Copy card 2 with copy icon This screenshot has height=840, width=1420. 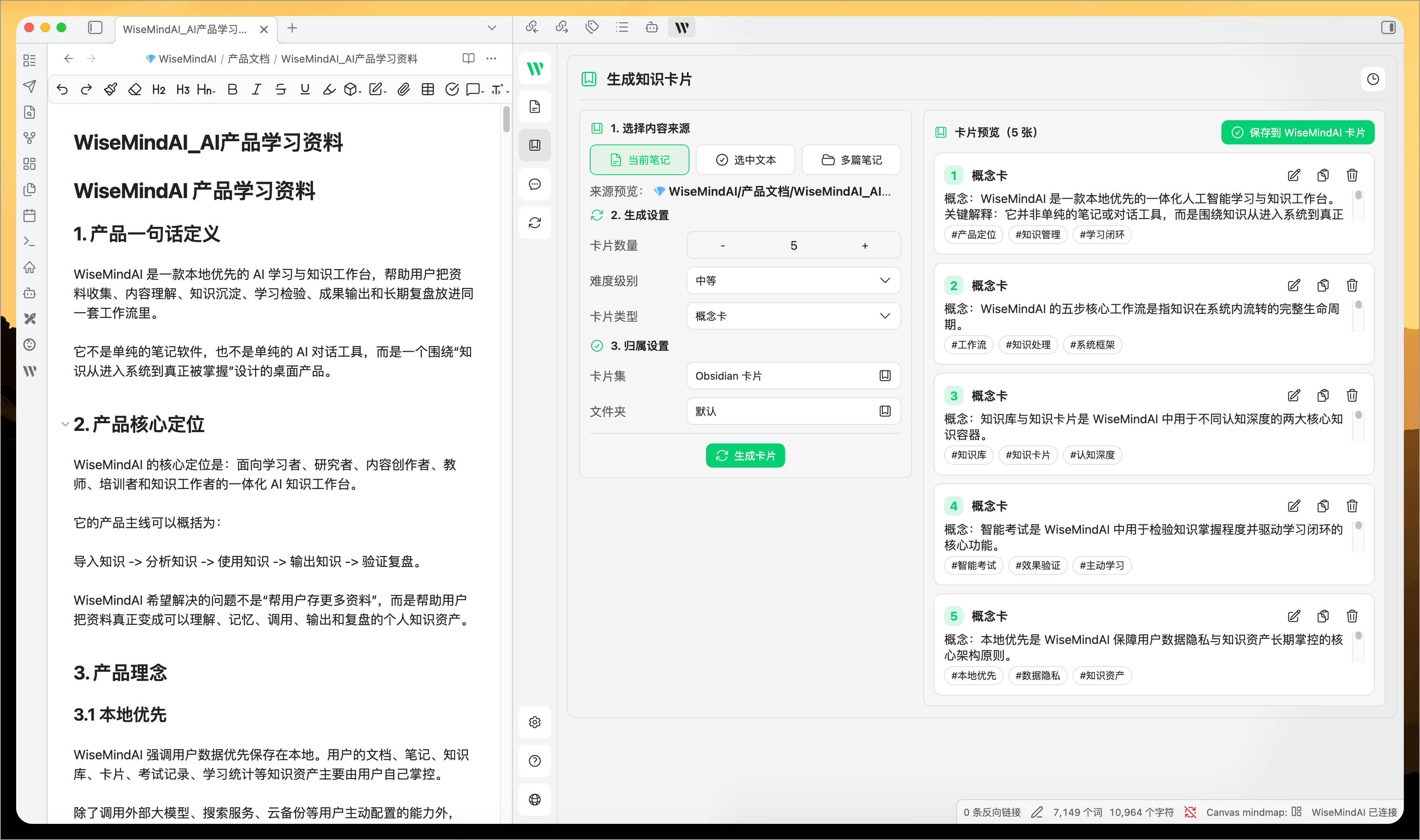point(1323,285)
